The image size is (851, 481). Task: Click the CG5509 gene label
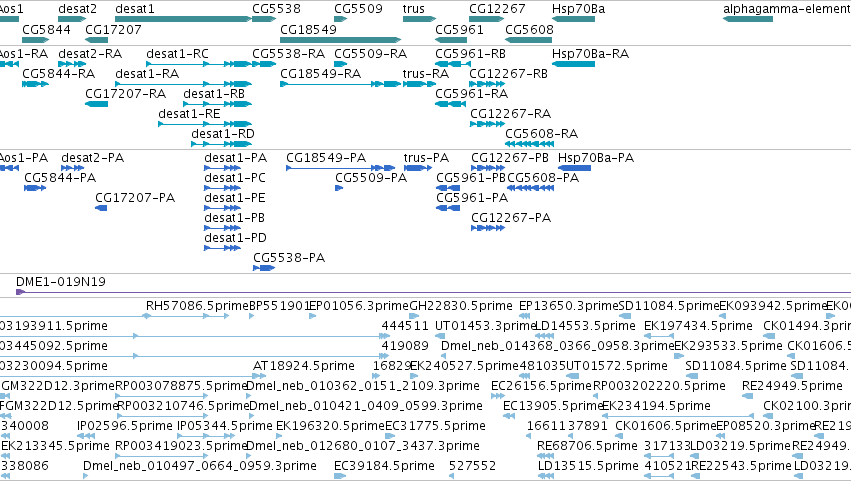coord(358,9)
